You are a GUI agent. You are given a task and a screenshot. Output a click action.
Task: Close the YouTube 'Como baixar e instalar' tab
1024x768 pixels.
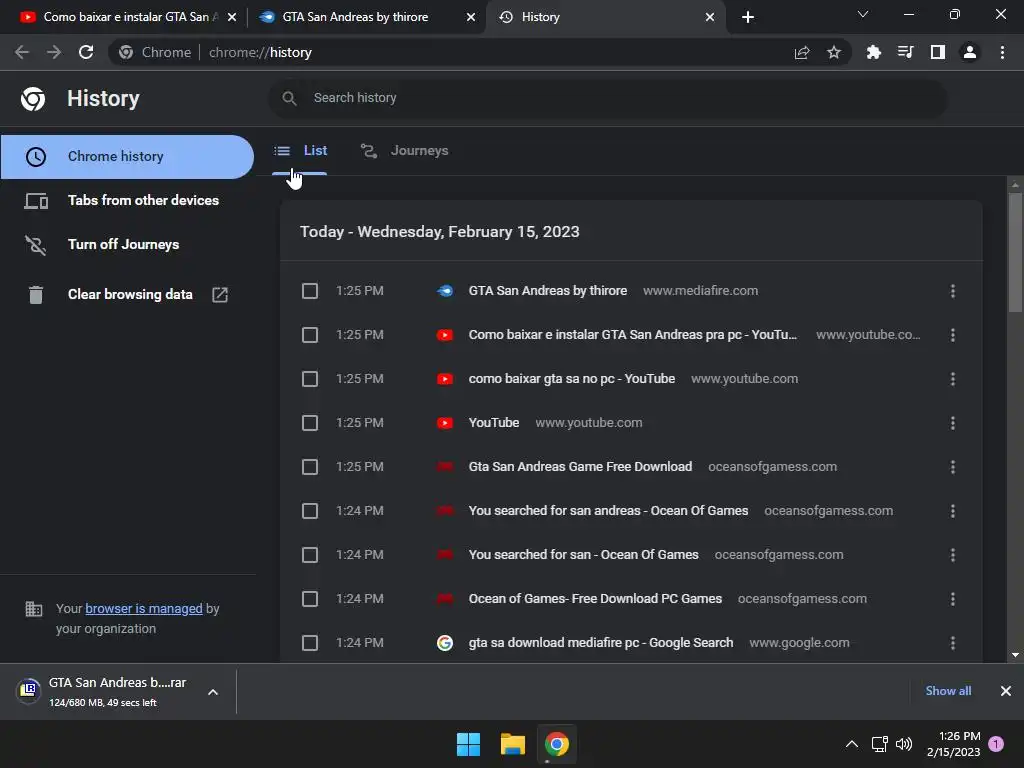point(232,17)
